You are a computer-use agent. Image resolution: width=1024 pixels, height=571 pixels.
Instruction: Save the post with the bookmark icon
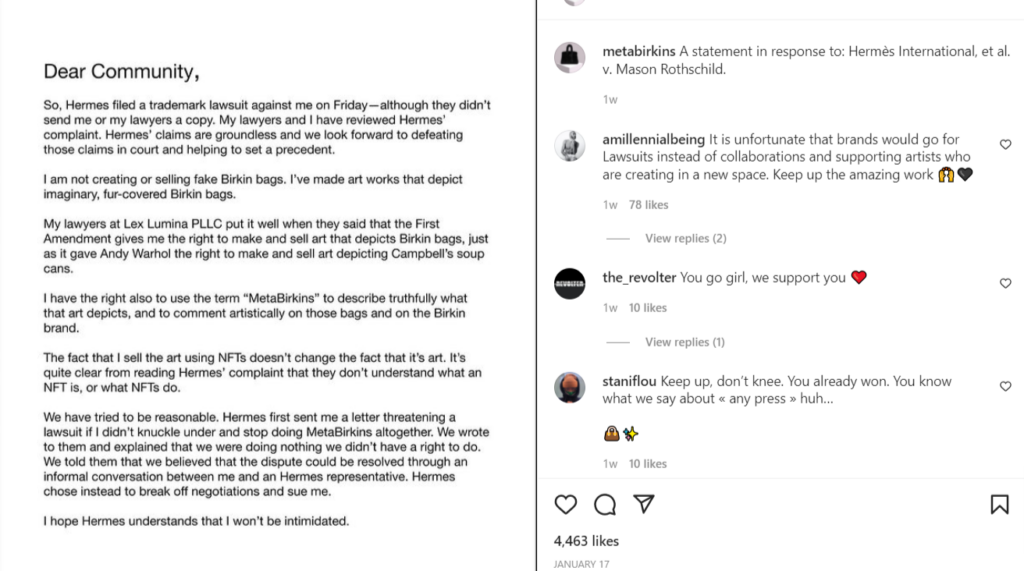[x=999, y=504]
